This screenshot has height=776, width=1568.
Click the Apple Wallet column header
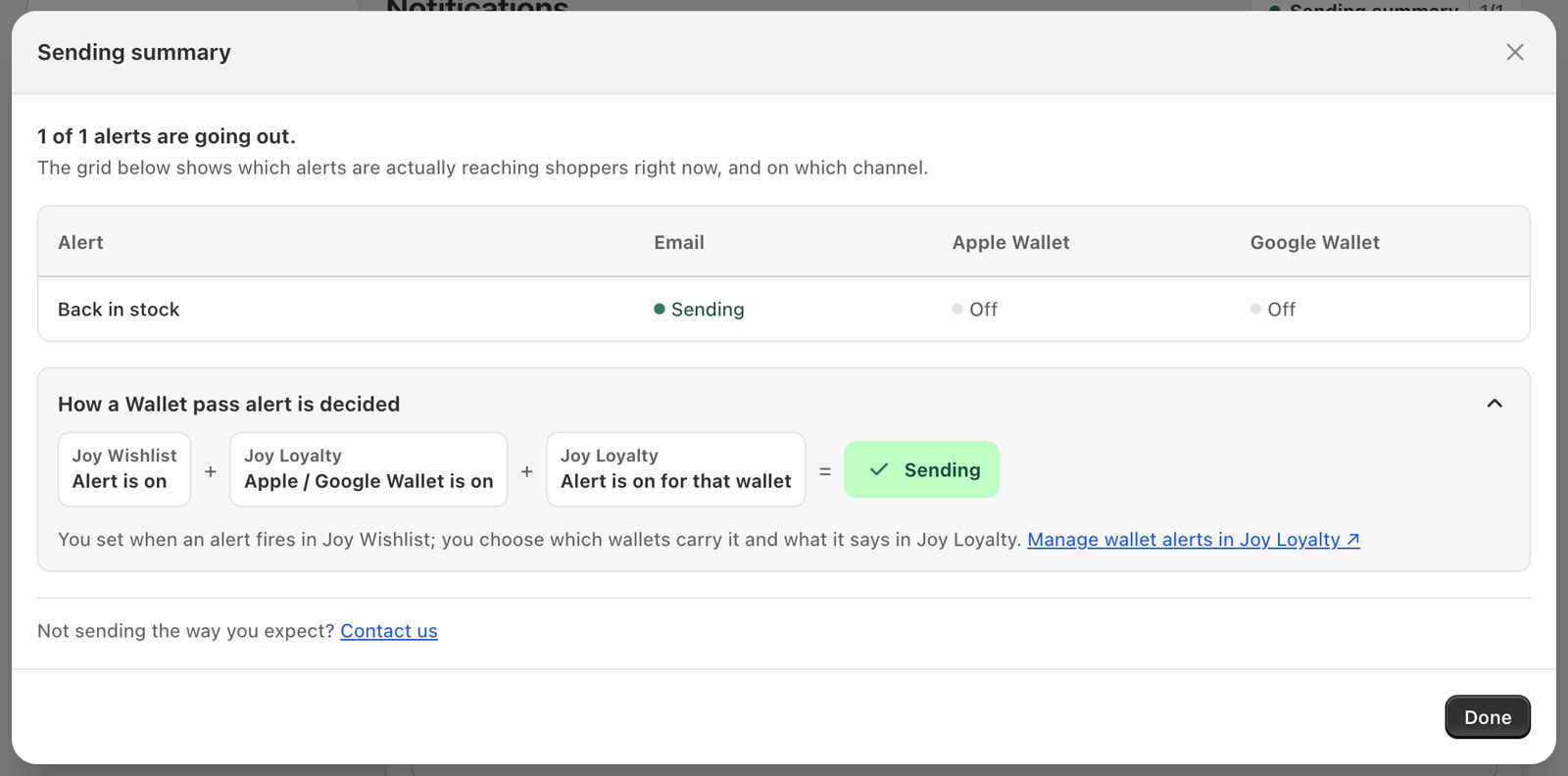(1010, 242)
